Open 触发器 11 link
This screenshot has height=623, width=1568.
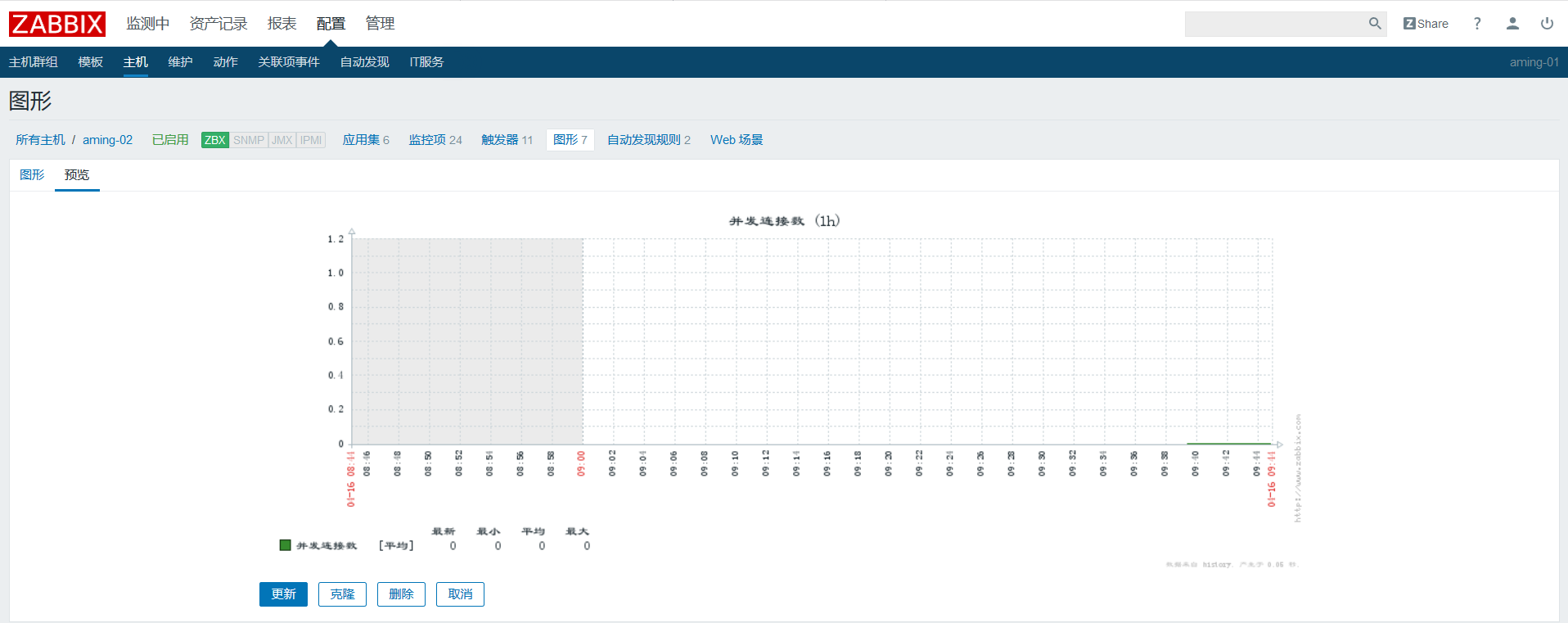click(507, 140)
